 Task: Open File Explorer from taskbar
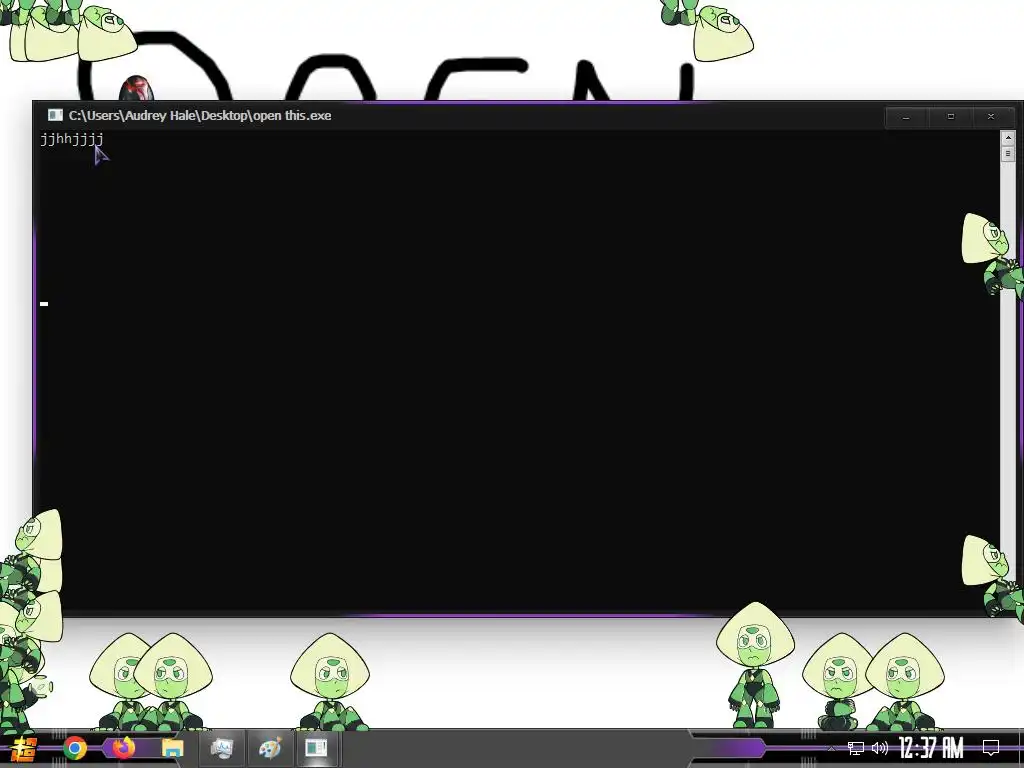coord(172,748)
